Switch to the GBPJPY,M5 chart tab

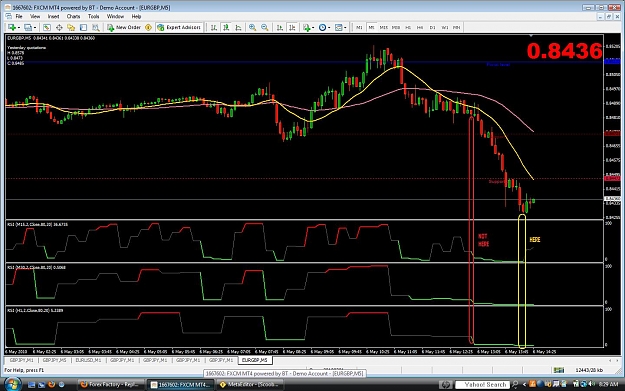pyautogui.click(x=55, y=360)
